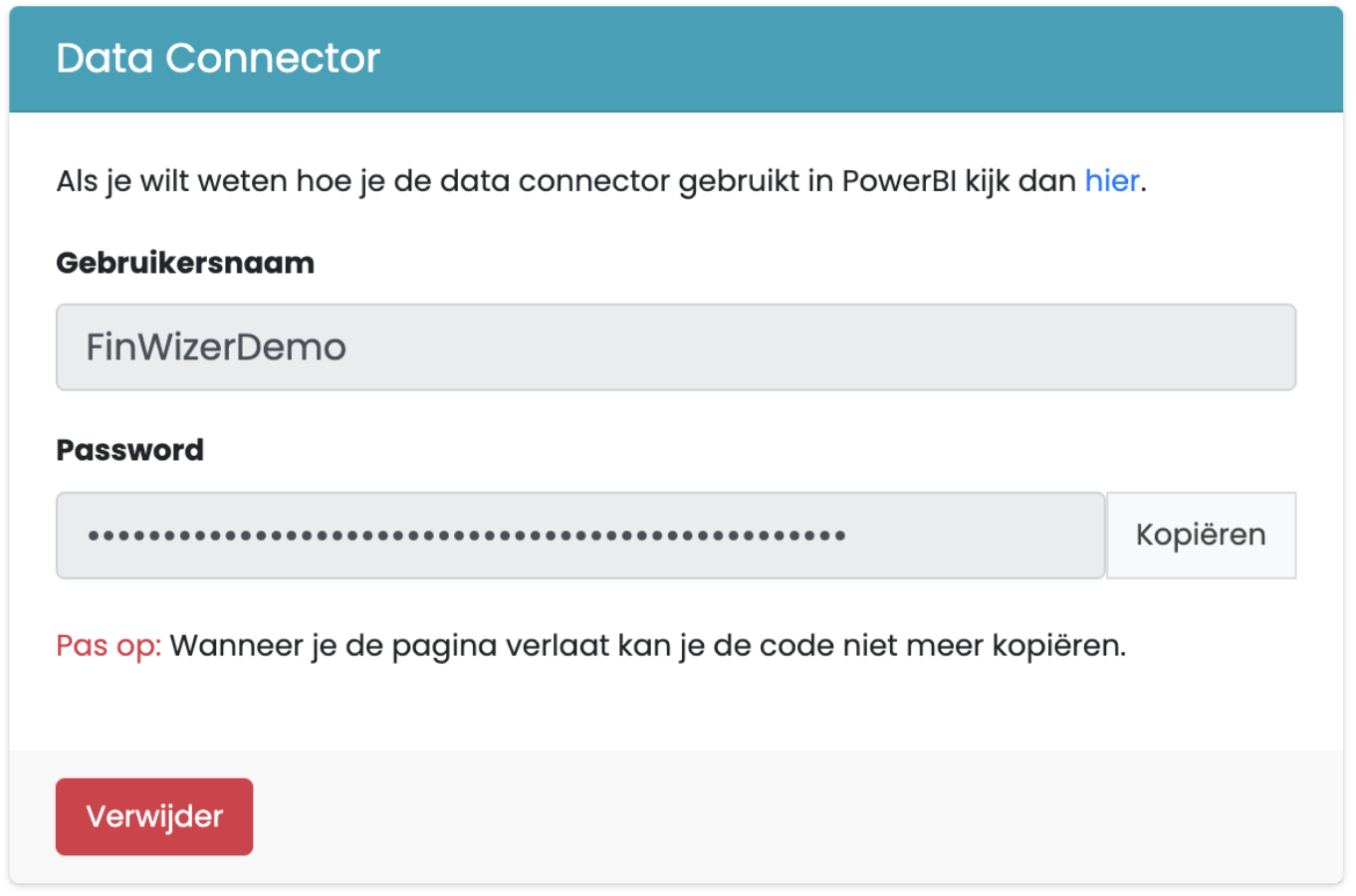Delete the connector using Verwijder
Image resolution: width=1356 pixels, height=896 pixels.
[x=154, y=816]
